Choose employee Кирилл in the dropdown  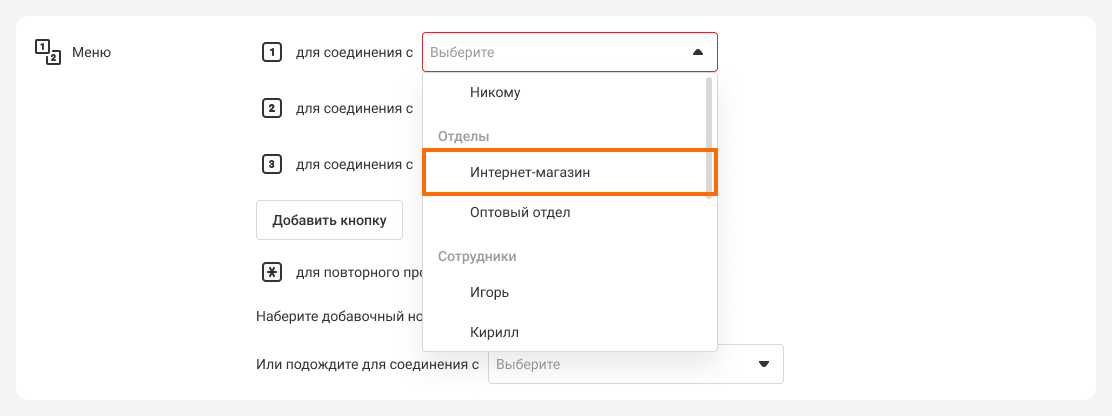pyautogui.click(x=494, y=331)
